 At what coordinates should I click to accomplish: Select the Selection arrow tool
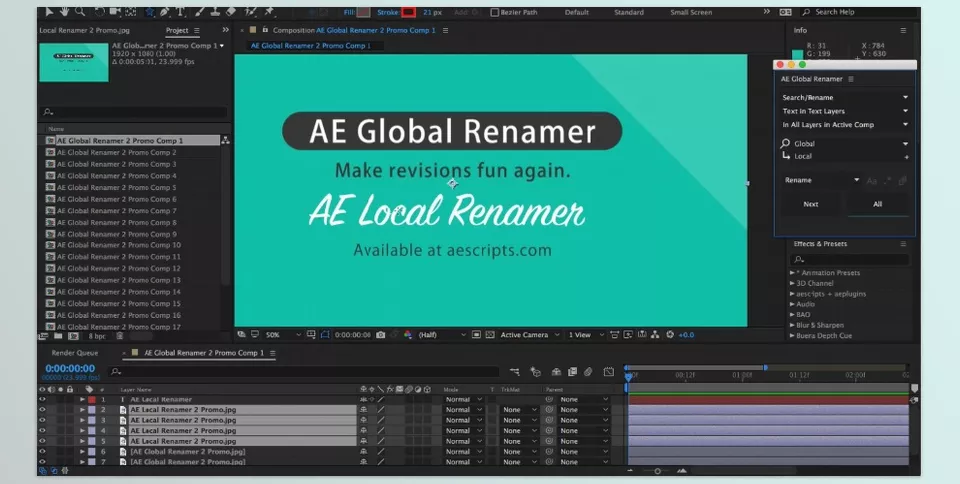point(50,12)
